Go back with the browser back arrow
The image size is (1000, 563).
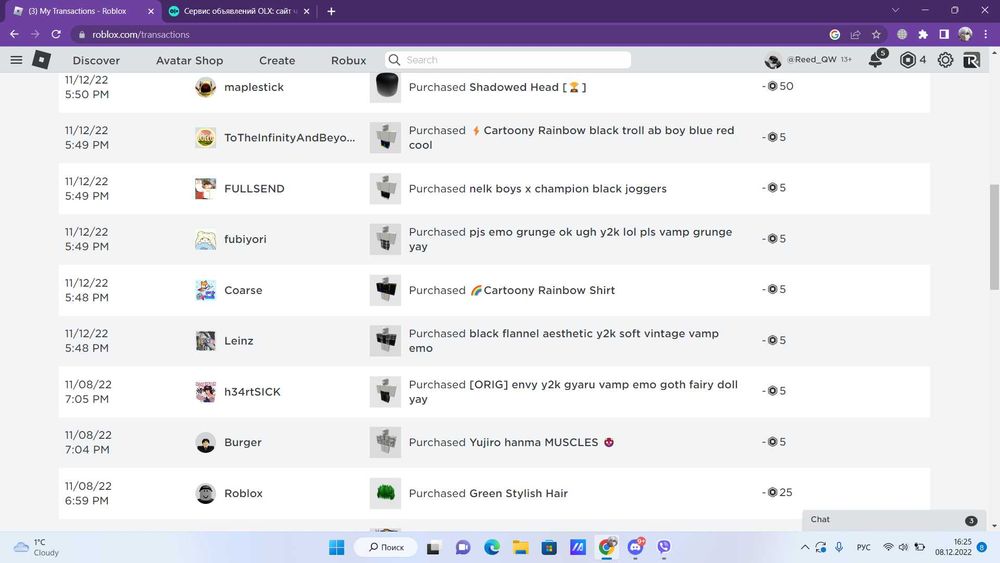point(15,34)
